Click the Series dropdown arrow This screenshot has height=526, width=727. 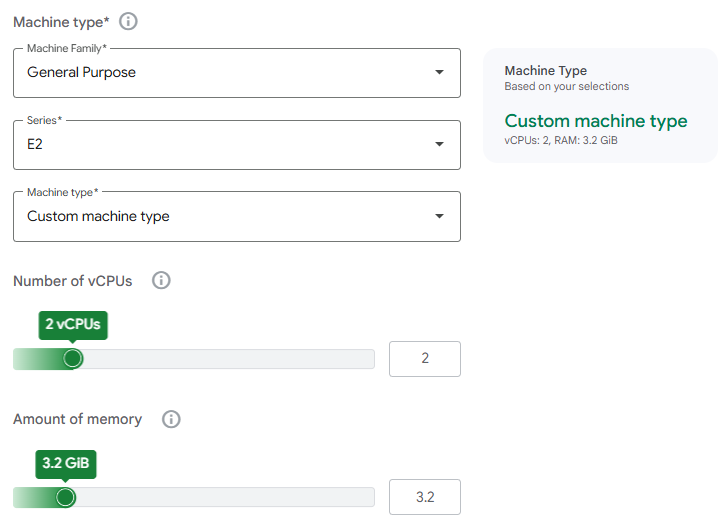pyautogui.click(x=439, y=144)
